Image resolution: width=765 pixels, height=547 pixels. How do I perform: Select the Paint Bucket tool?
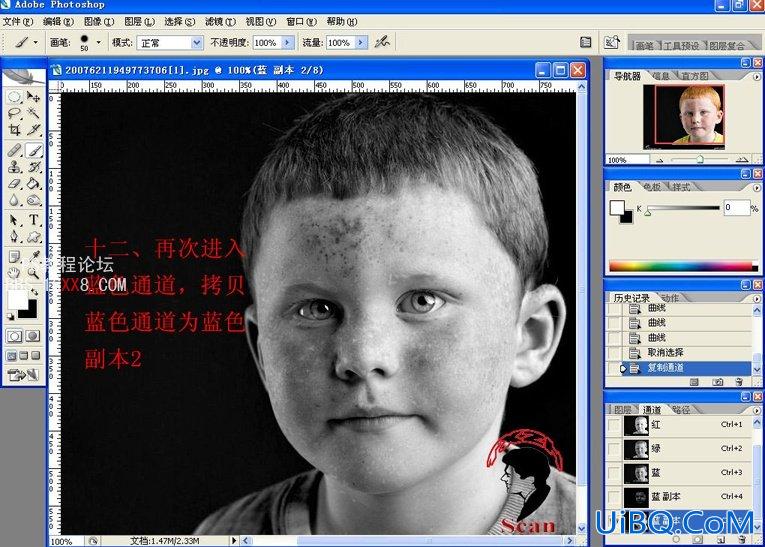click(33, 184)
